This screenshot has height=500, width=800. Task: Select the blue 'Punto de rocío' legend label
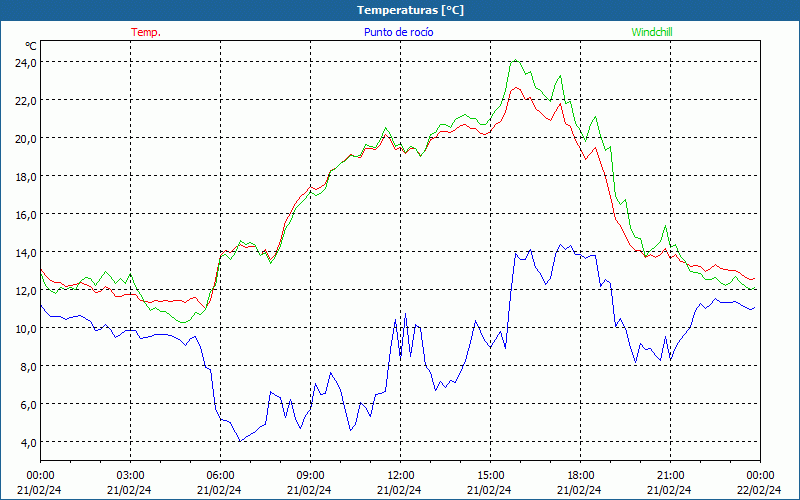tap(398, 32)
